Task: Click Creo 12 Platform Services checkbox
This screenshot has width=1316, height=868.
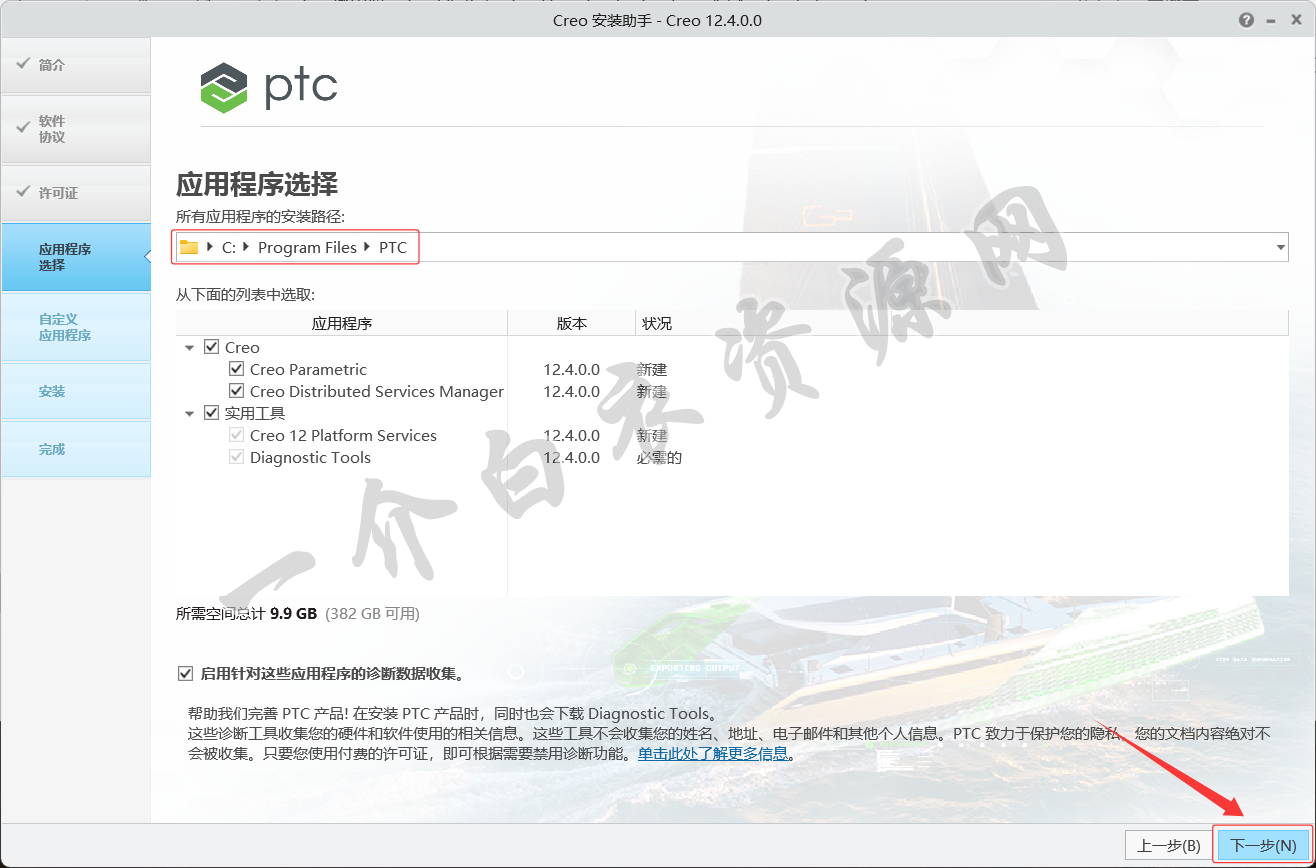Action: click(236, 435)
